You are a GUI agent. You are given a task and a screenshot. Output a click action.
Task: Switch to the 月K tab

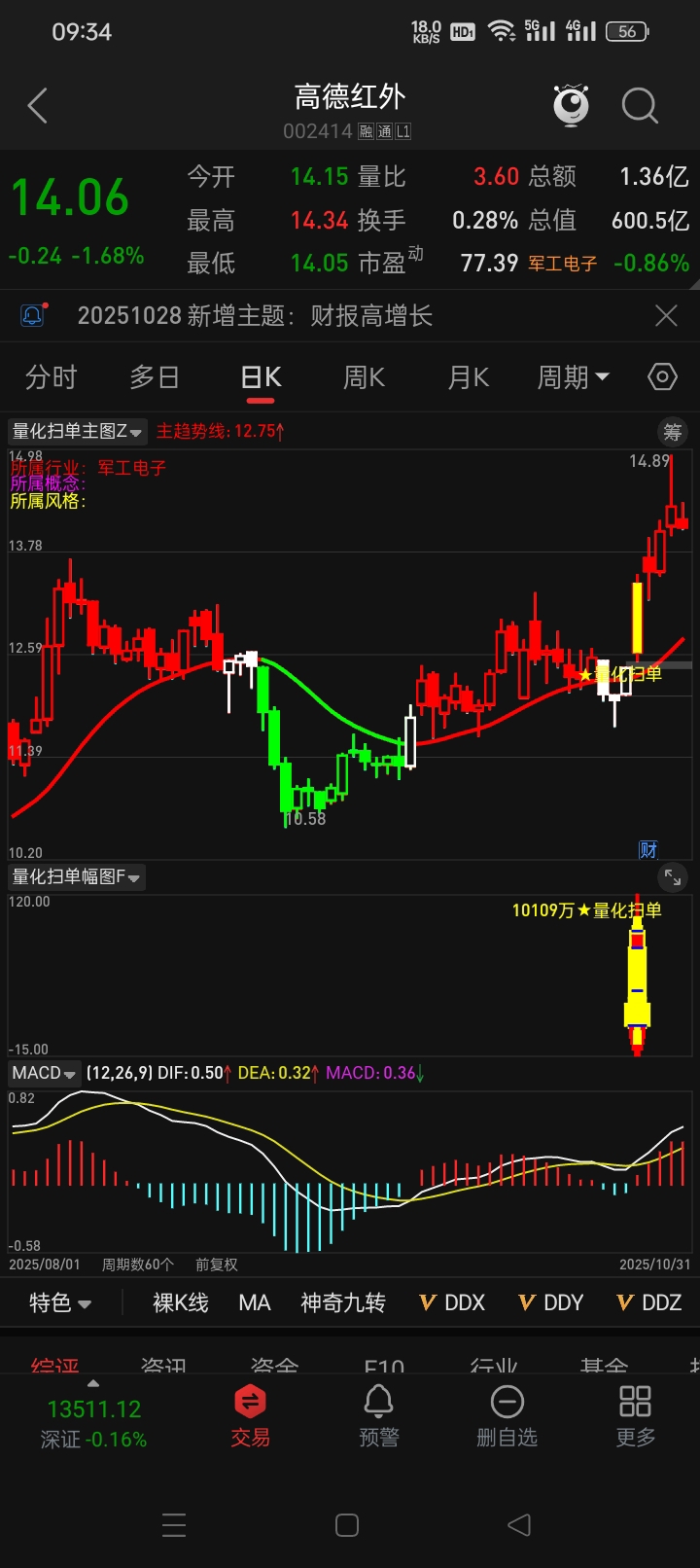(x=469, y=376)
